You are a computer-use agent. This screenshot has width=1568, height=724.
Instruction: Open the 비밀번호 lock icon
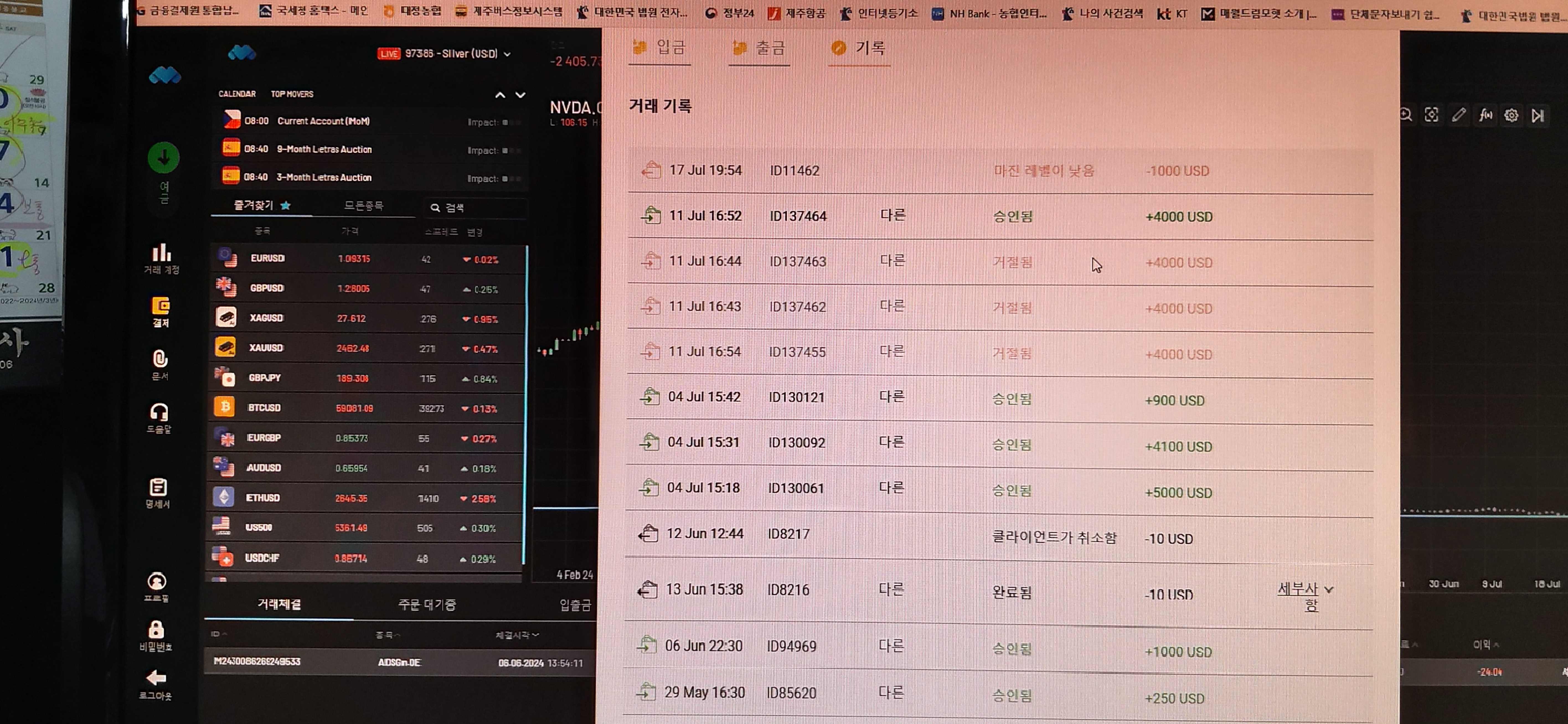pos(156,630)
